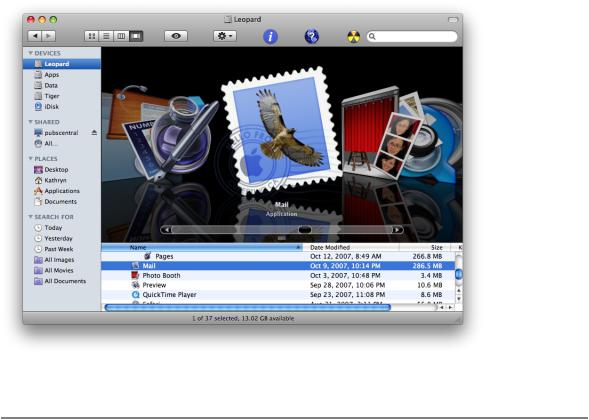Click the globe question mark toolbar icon
This screenshot has width=589, height=420.
point(312,36)
